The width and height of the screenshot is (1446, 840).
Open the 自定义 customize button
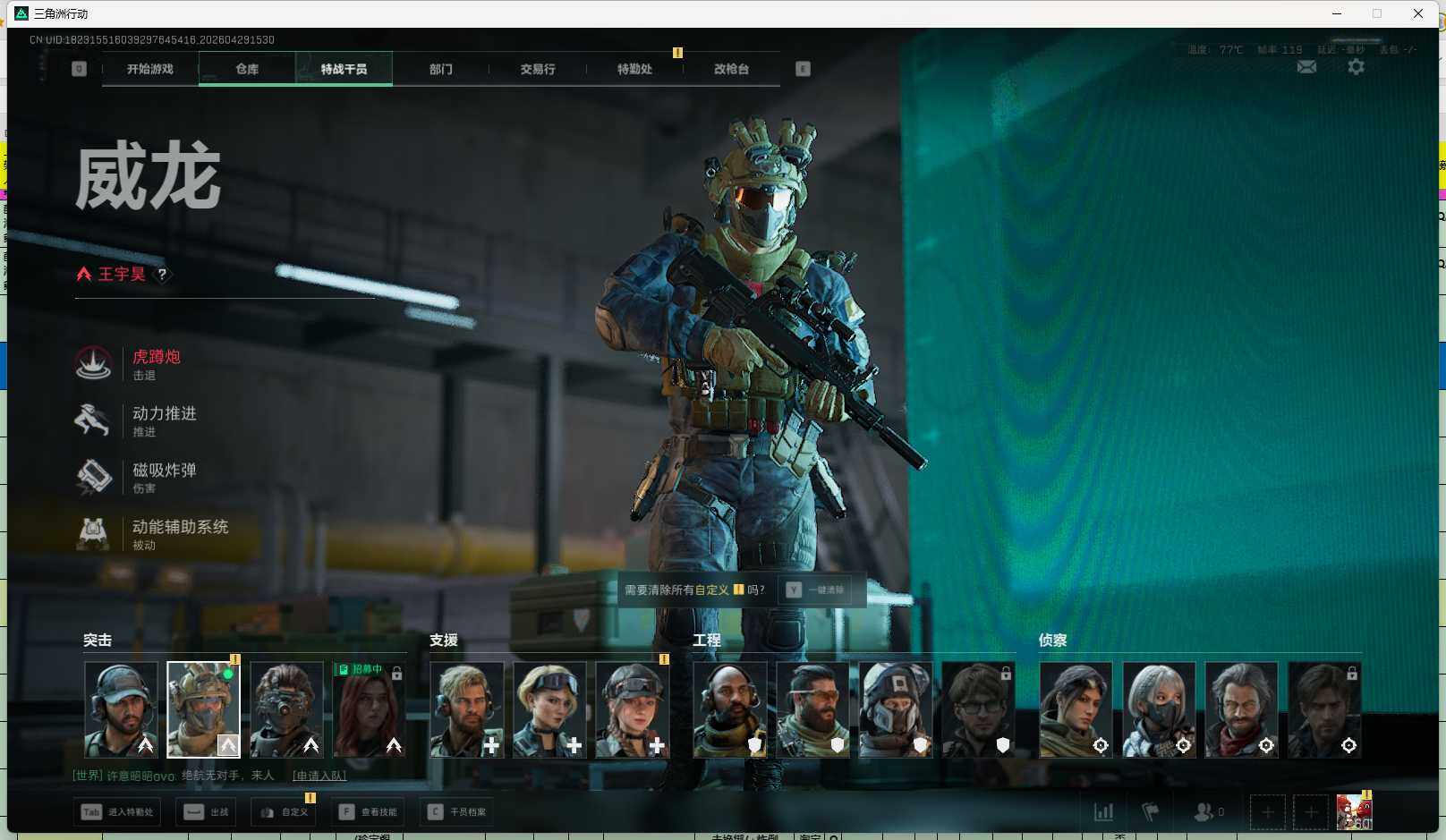284,812
